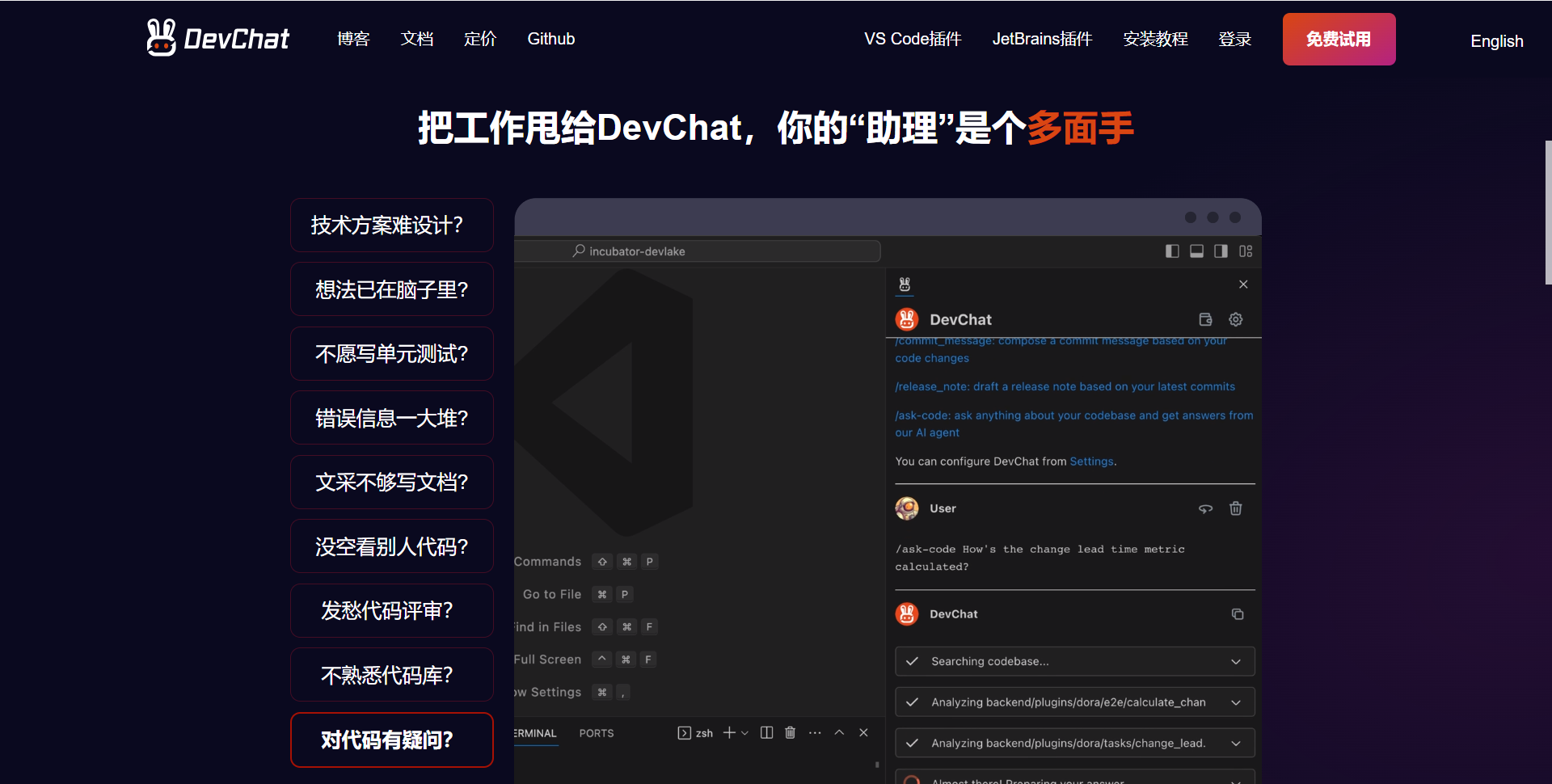Expand the calculate_chan analyzing step details
1552x784 pixels.
coord(1236,702)
